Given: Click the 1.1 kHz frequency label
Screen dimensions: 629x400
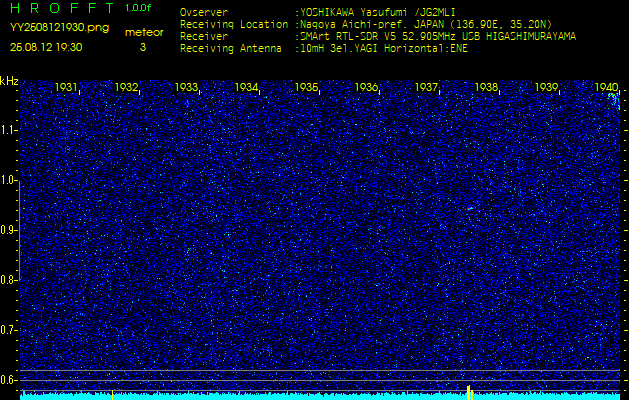Looking at the screenshot, I should pyautogui.click(x=8, y=130).
